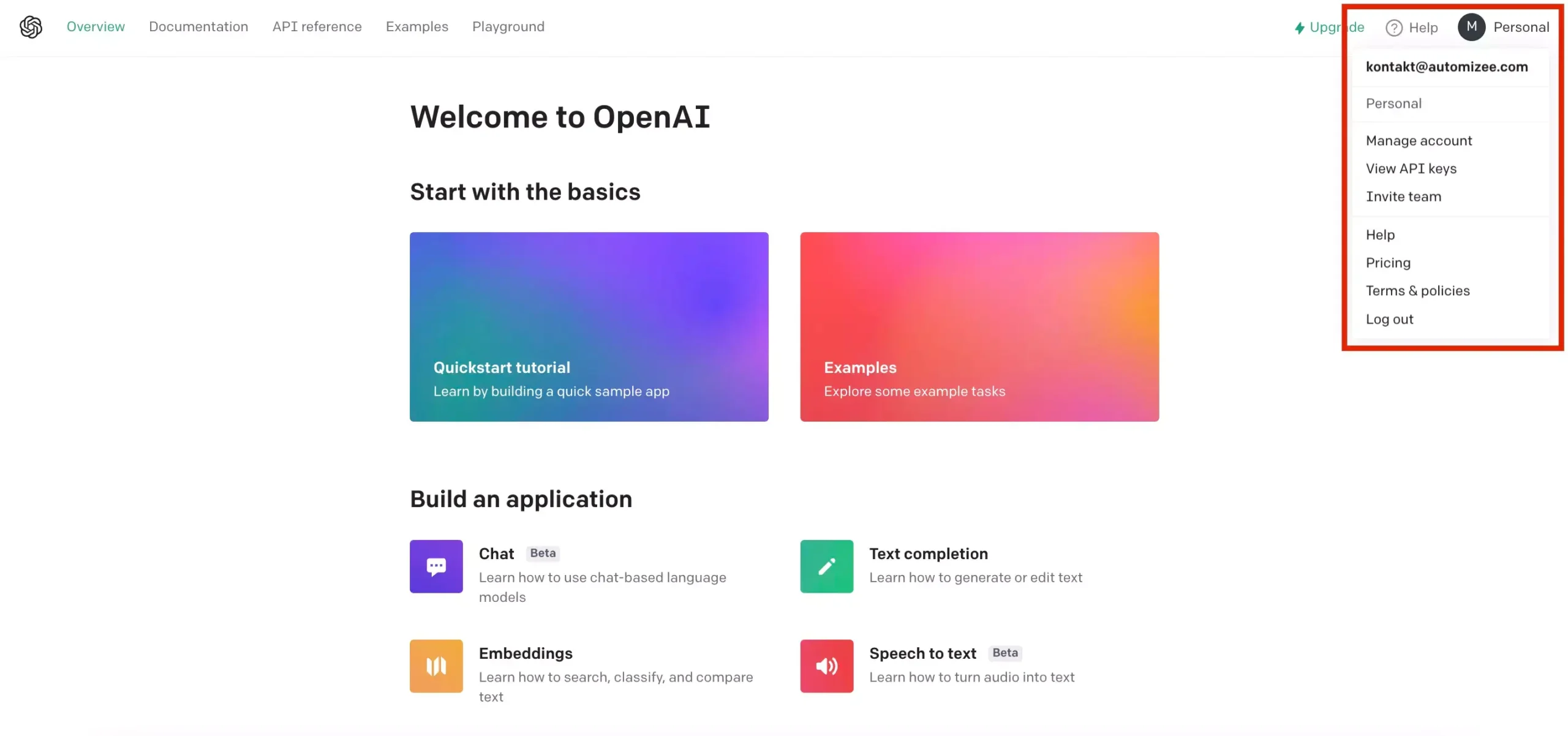Choose View API keys in the menu
This screenshot has height=736, width=1568.
pyautogui.click(x=1411, y=168)
